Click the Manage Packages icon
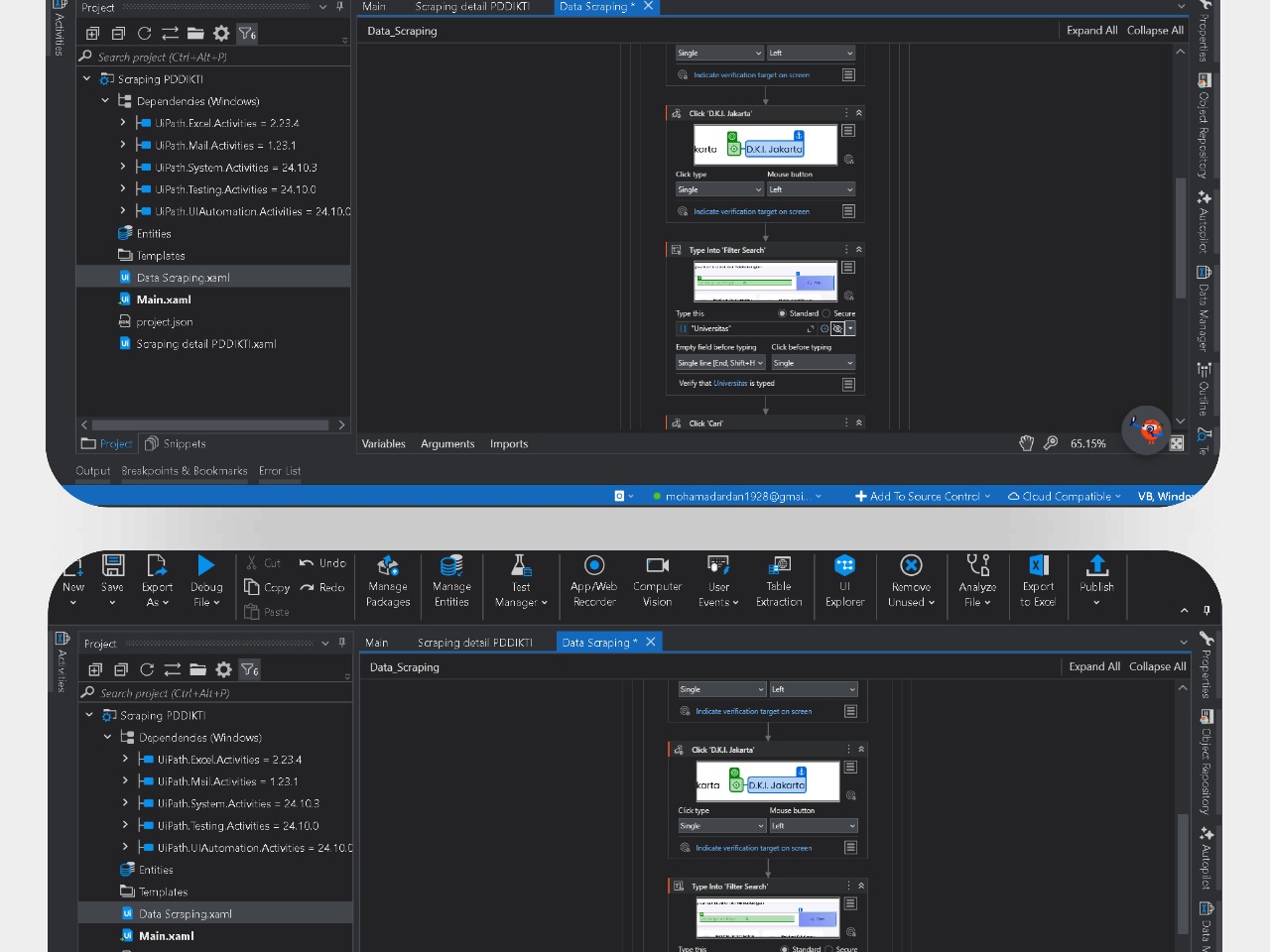Screen dimensions: 1270x952 388,580
